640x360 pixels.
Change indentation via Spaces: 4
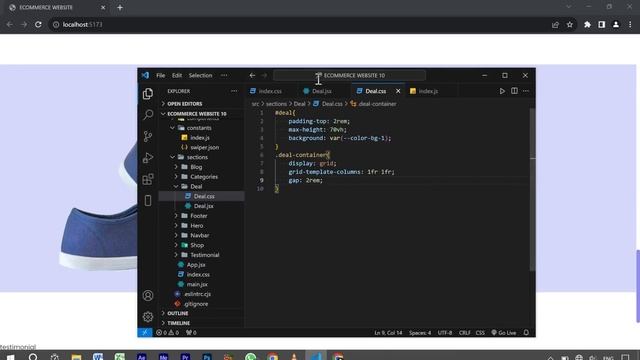[420, 333]
